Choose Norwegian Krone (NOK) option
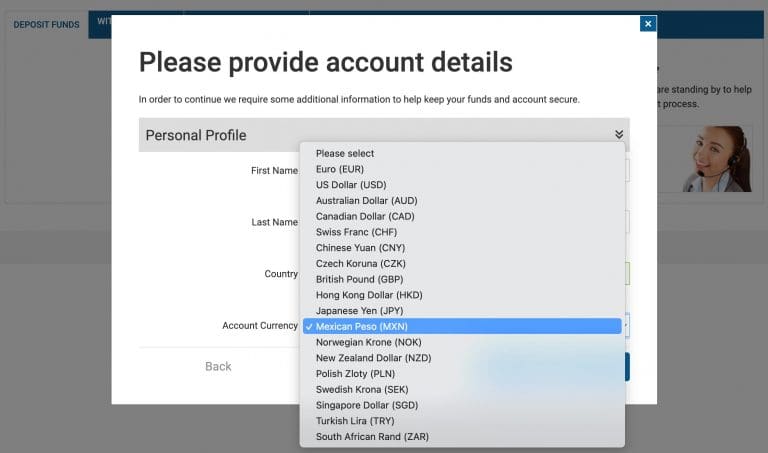 click(462, 342)
